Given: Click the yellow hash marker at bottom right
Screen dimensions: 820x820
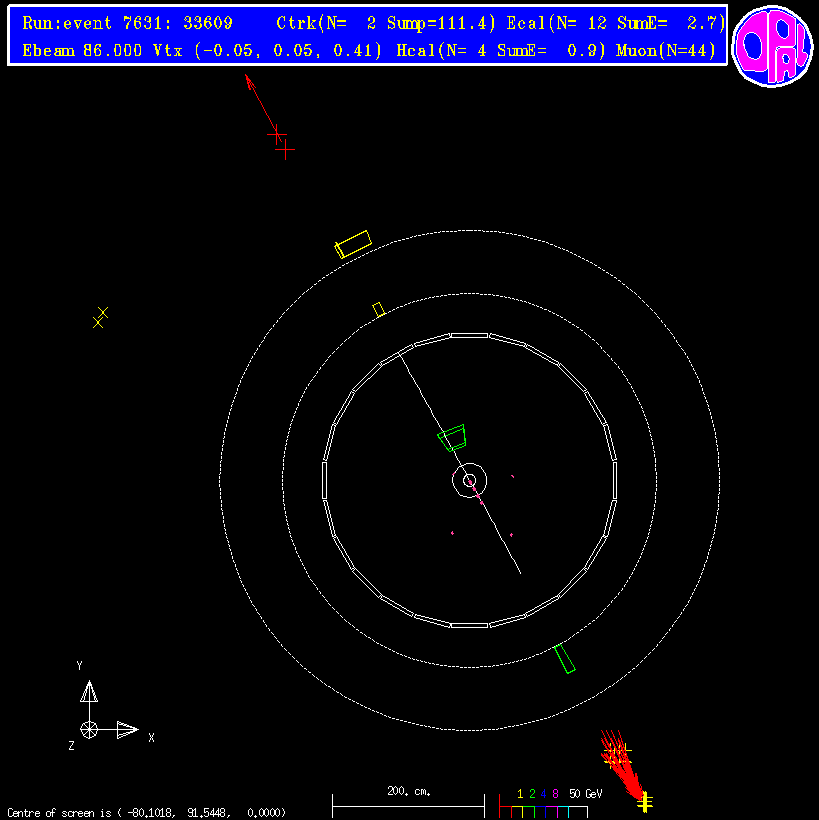Looking at the screenshot, I should (645, 801).
